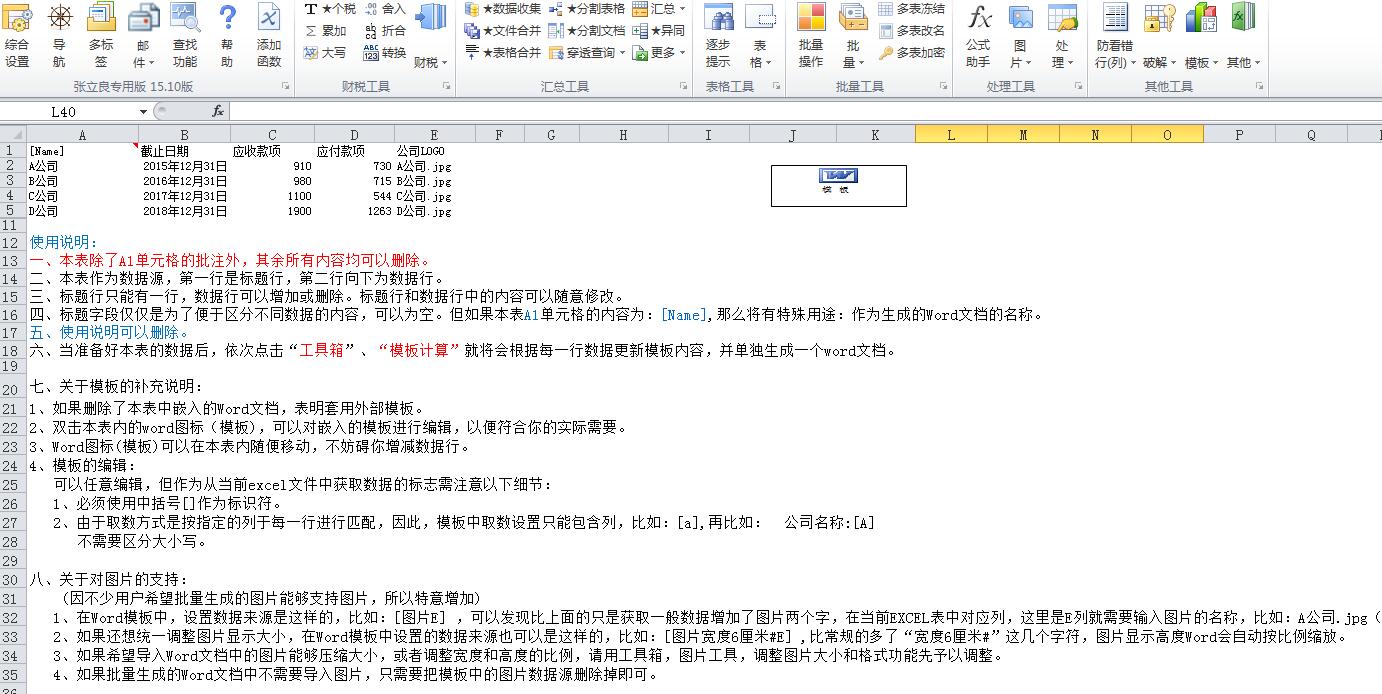
Task: Open the Name Box cell dropdown arrow
Action: pos(144,112)
